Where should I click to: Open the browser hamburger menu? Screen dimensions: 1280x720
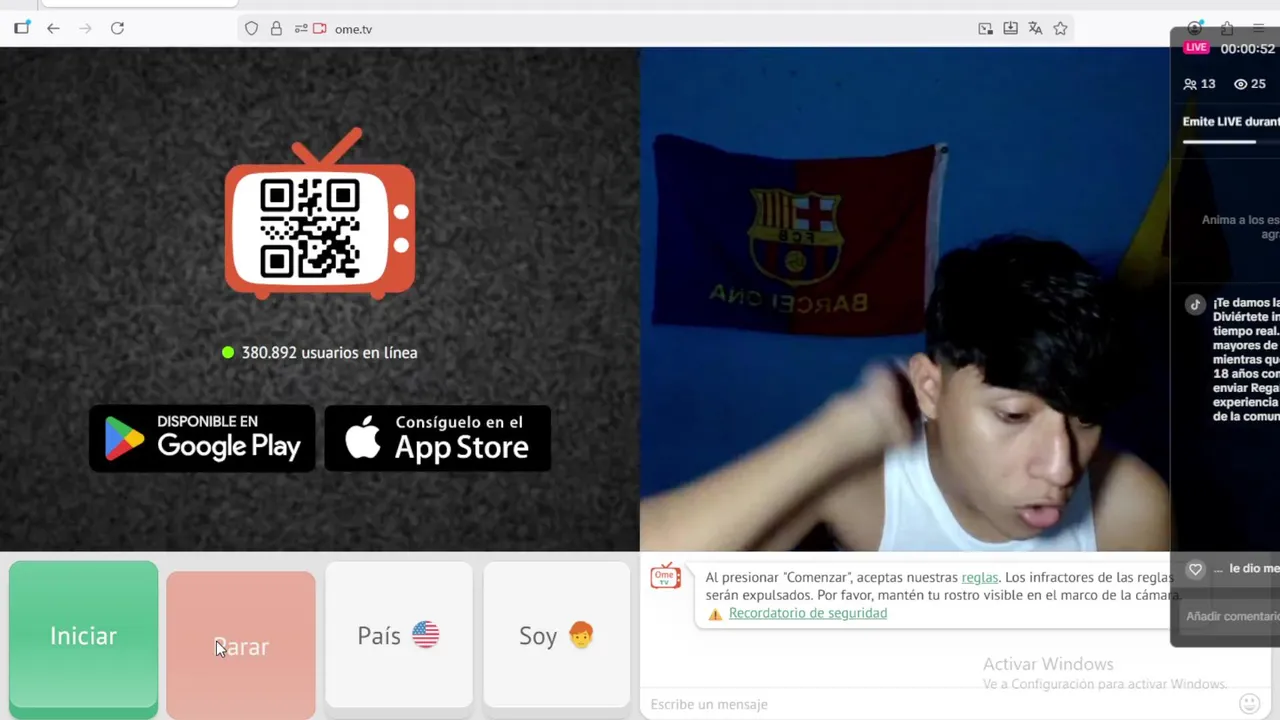1258,28
